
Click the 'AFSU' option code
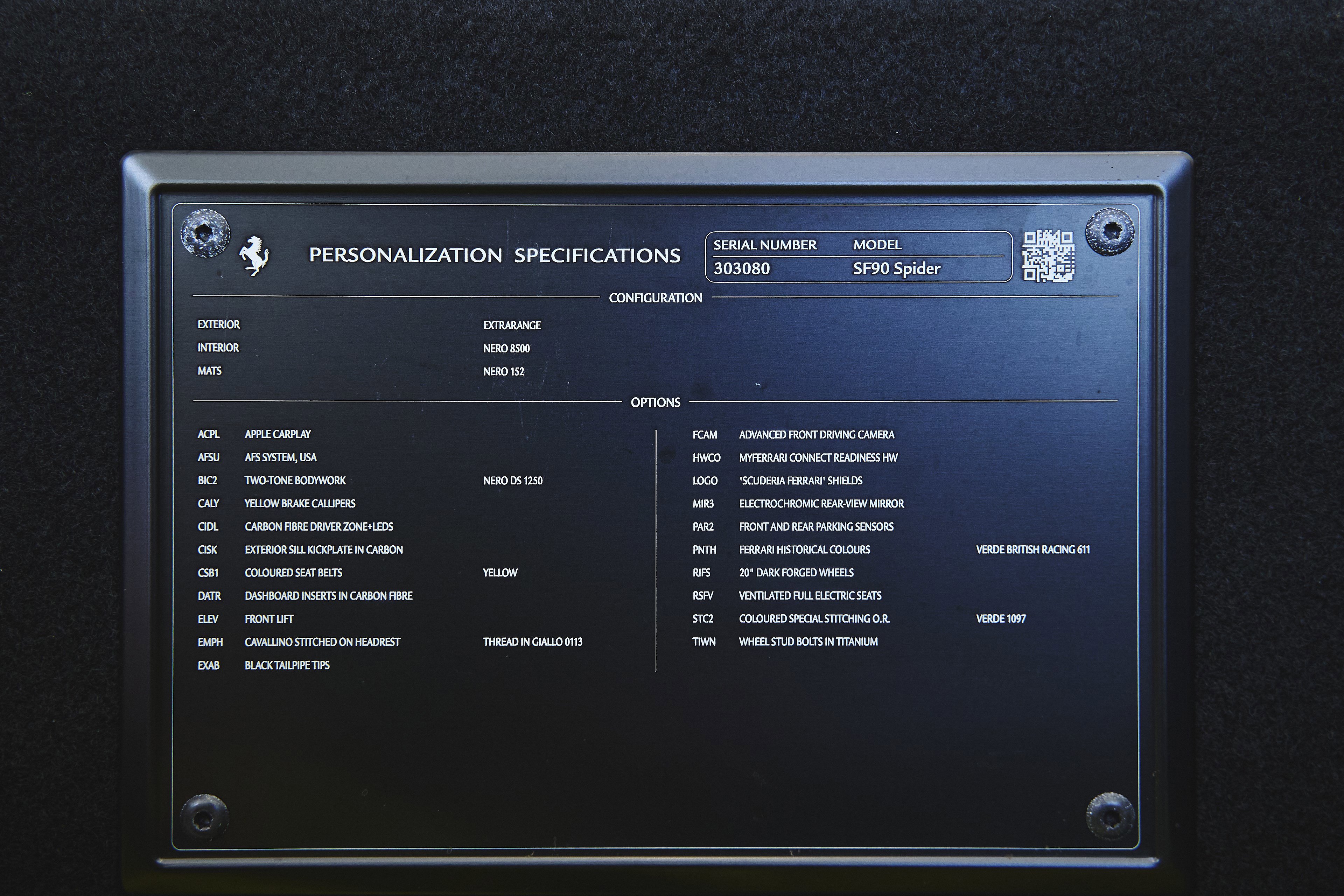209,457
